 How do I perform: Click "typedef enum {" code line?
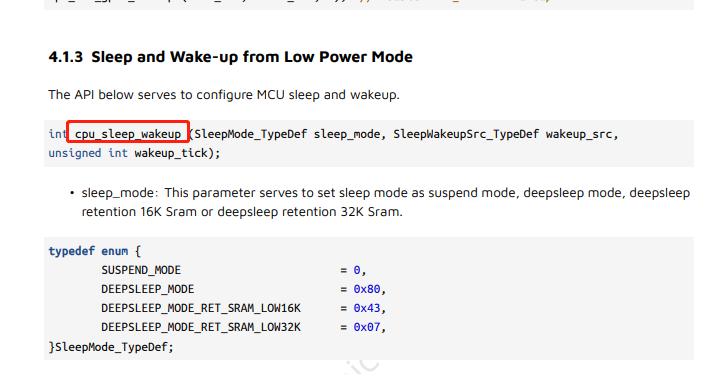[x=95, y=251]
